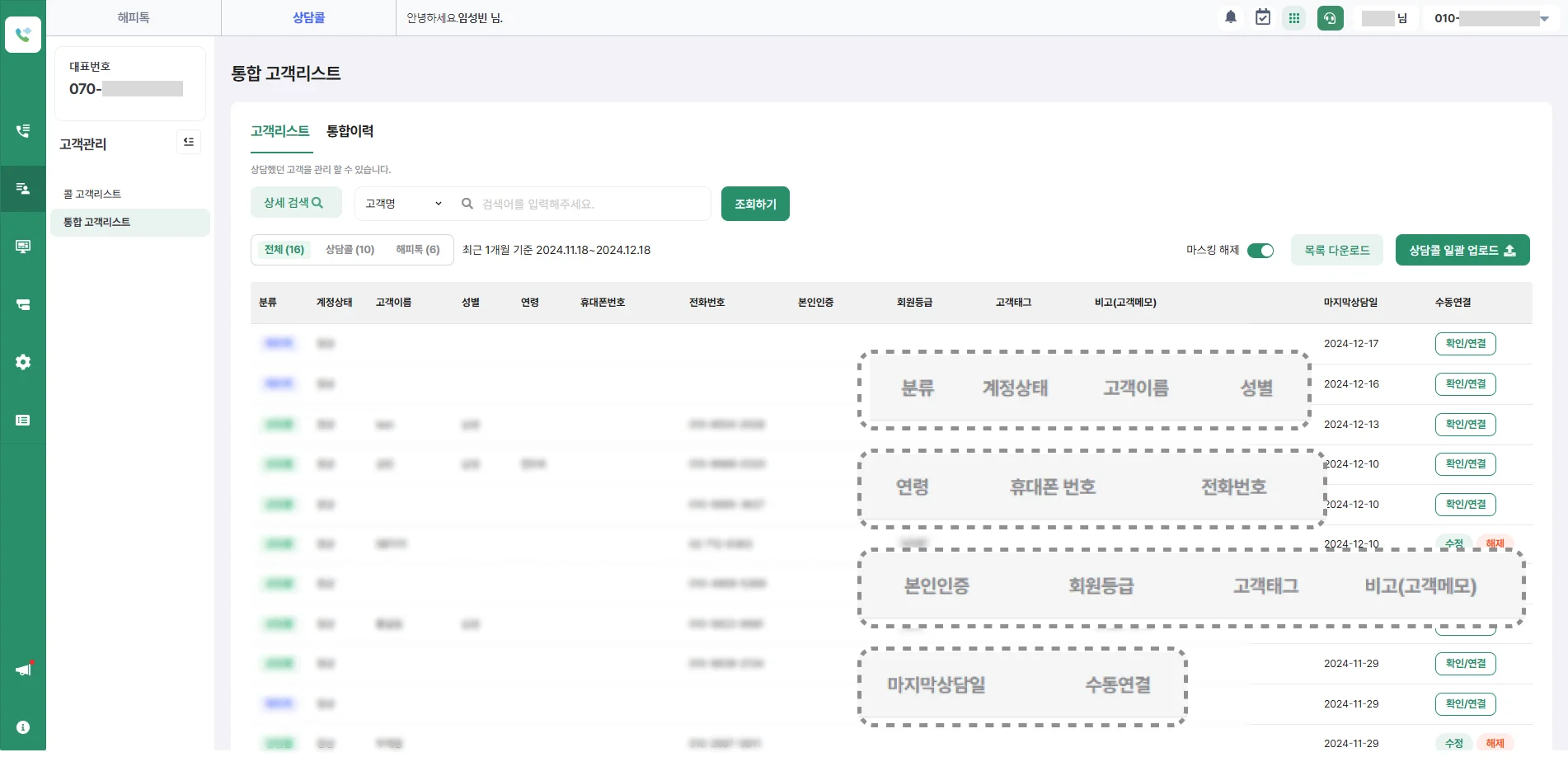1568x757 pixels.
Task: Click the 상담콜 일괄 업로드 button
Action: [x=1462, y=251]
